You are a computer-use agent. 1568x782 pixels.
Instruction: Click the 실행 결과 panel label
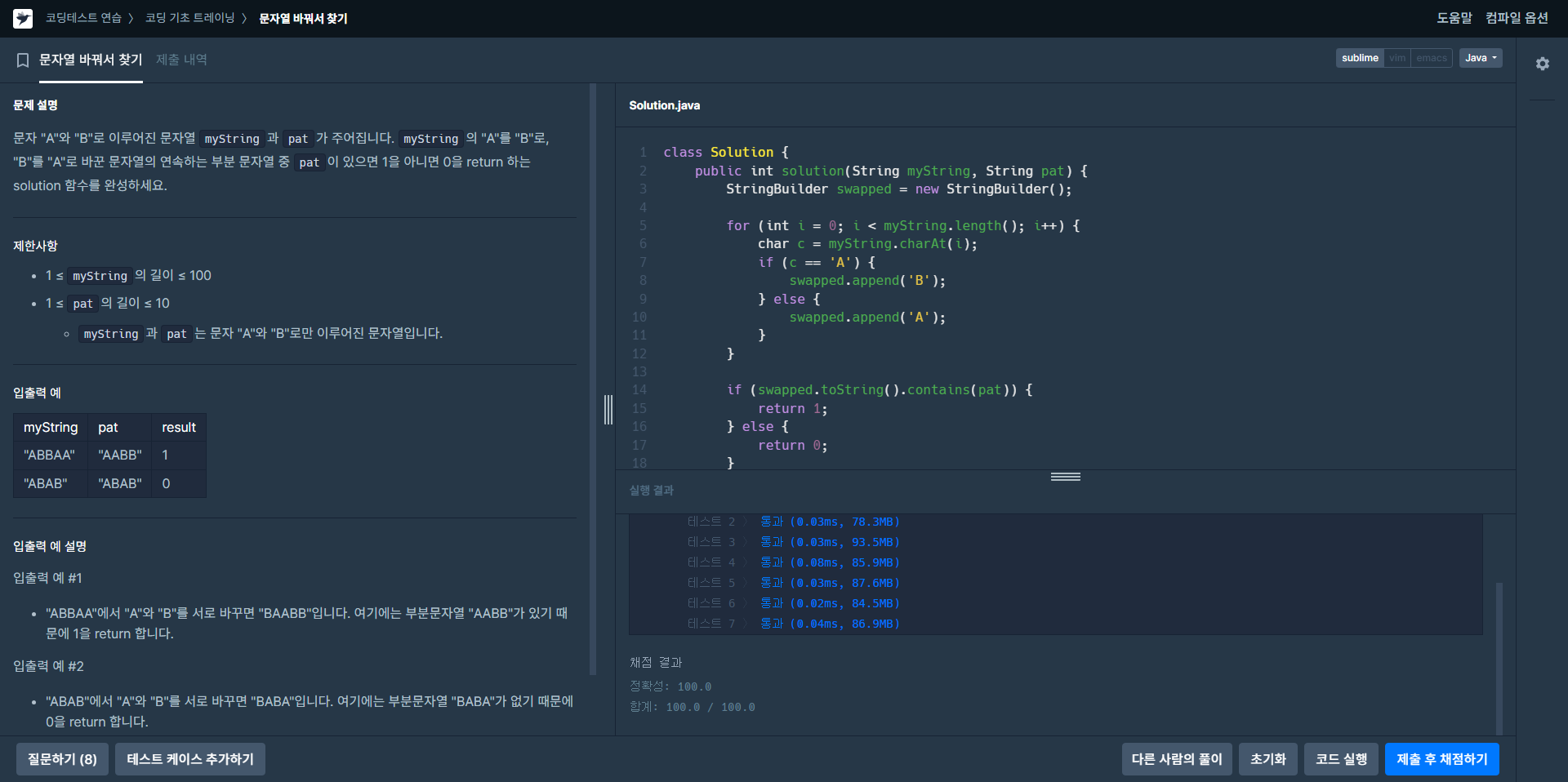[x=652, y=491]
